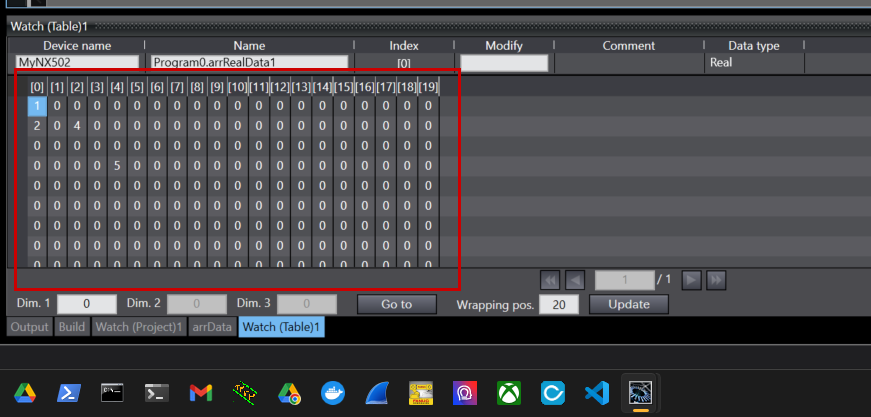Switch to the Output tab
Screen dimensions: 871x417
click(31, 327)
